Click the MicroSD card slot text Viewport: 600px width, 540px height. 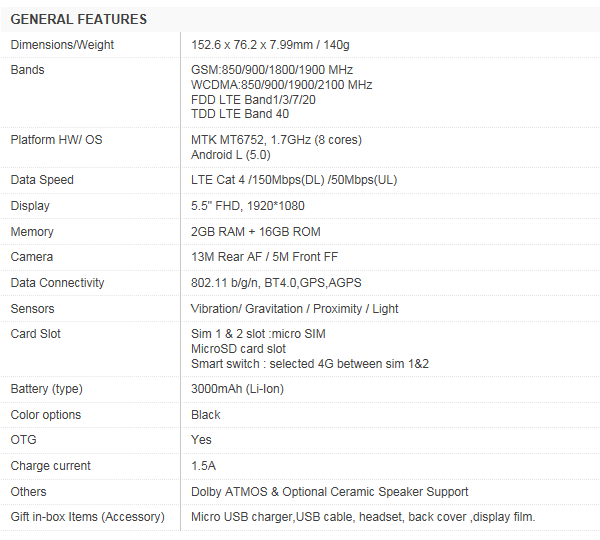click(x=238, y=349)
